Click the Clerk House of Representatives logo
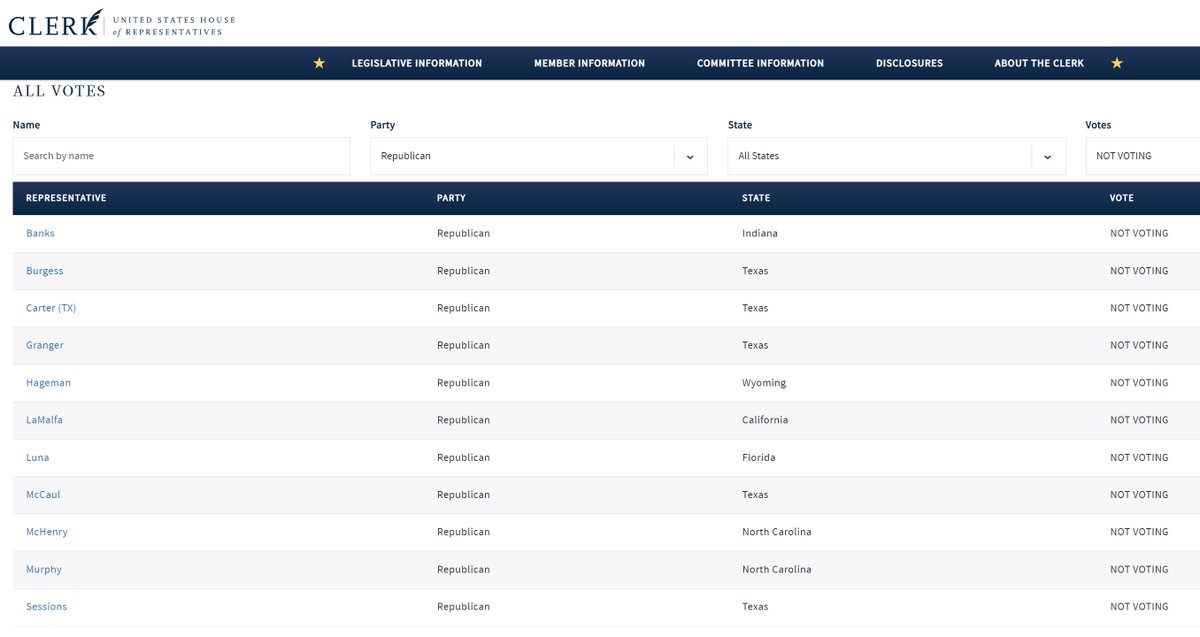This screenshot has height=637, width=1200. pos(122,23)
